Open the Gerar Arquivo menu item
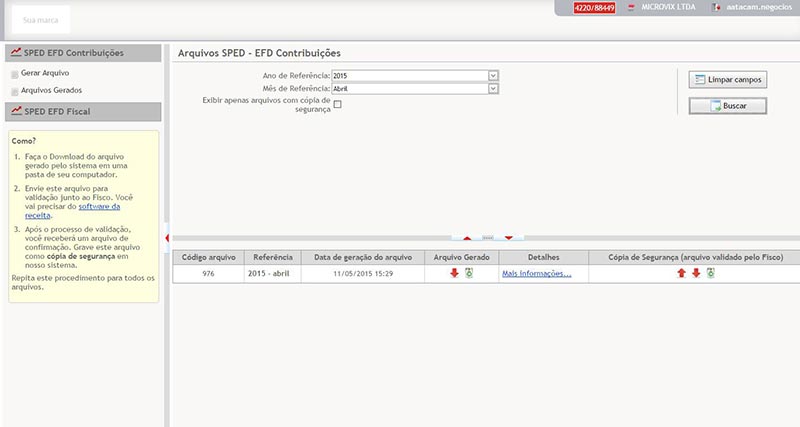Image resolution: width=800 pixels, height=427 pixels. point(45,73)
